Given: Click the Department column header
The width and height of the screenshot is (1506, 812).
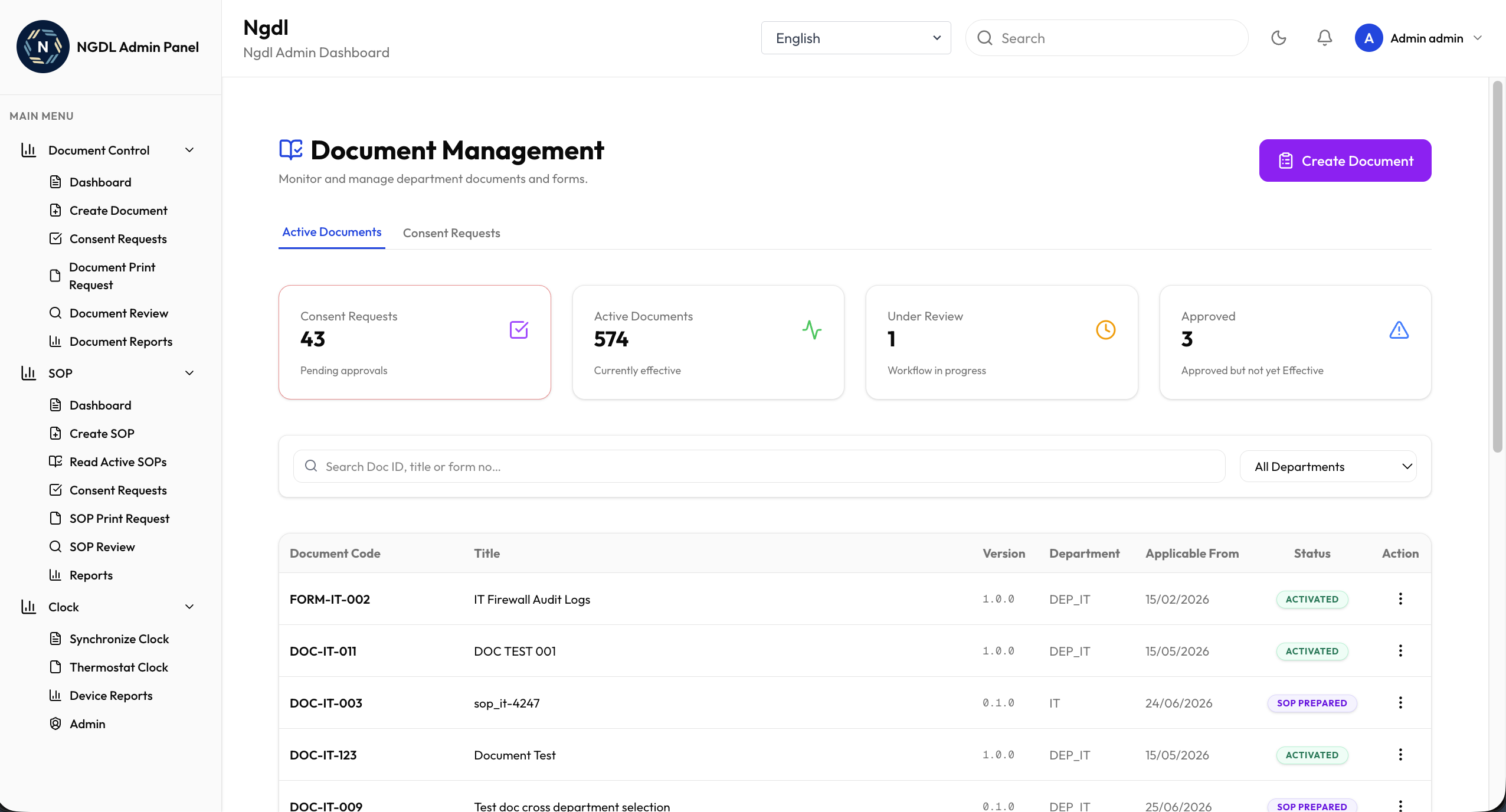Looking at the screenshot, I should pos(1084,553).
